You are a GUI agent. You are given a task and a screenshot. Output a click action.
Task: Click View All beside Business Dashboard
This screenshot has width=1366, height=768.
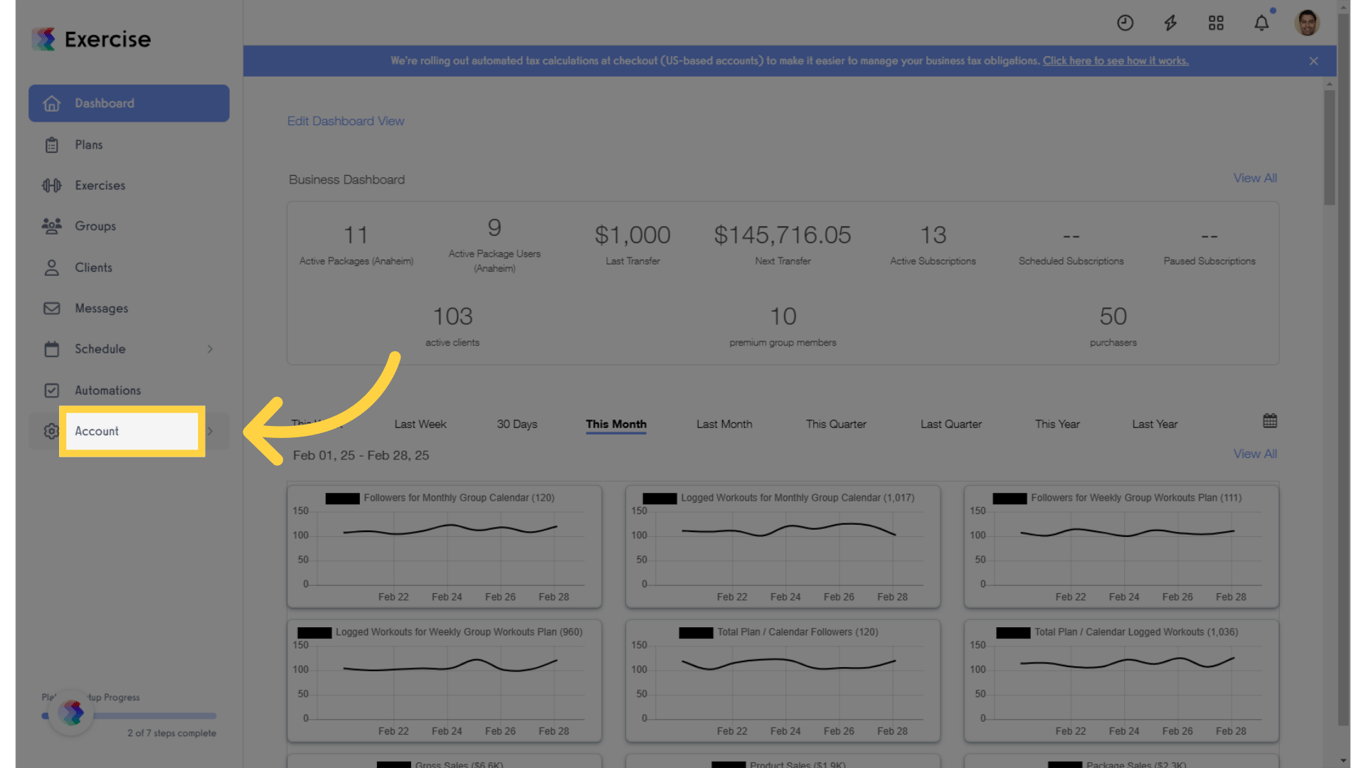1255,178
